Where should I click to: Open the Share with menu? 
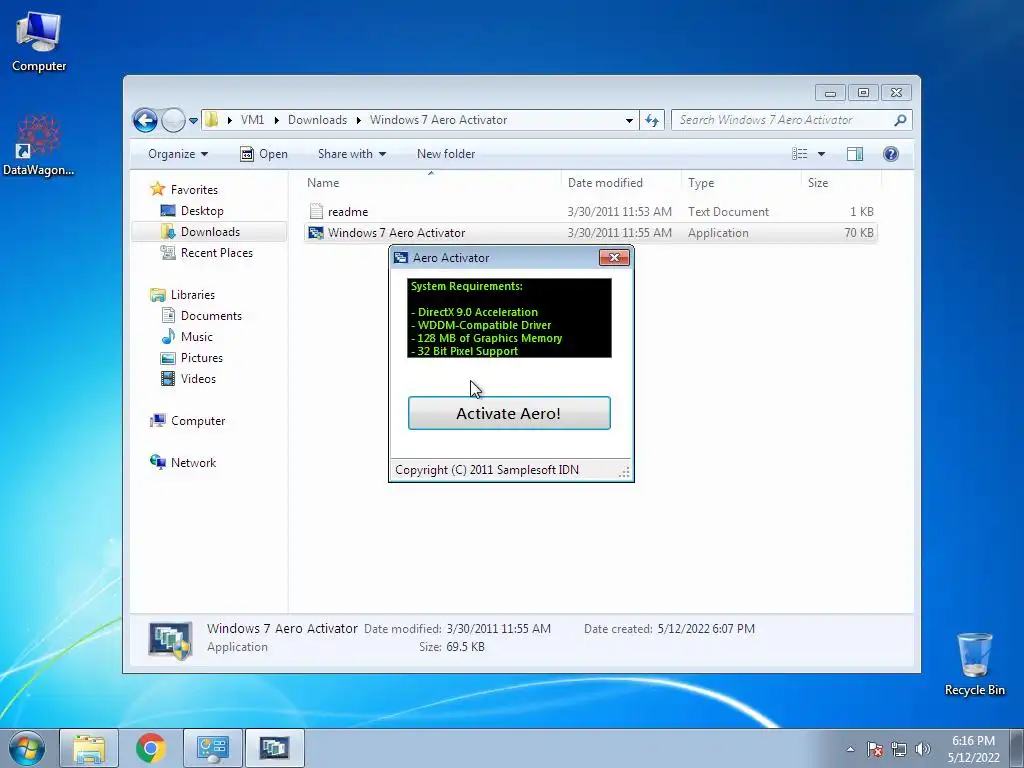tap(351, 154)
